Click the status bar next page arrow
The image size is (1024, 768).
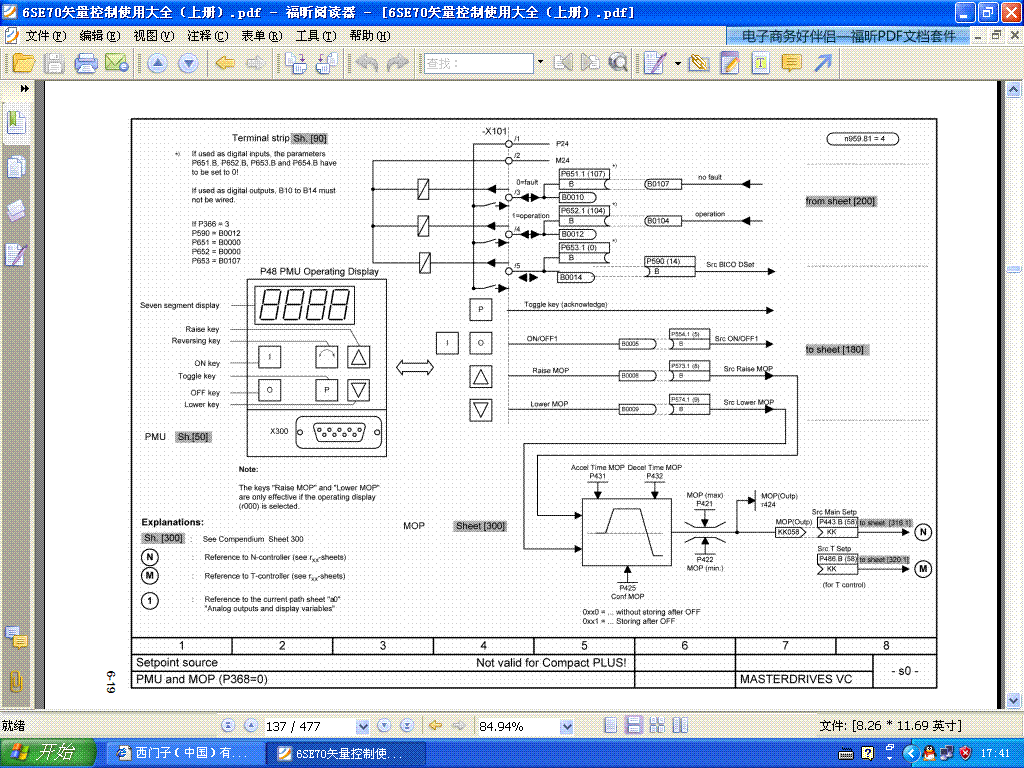(384, 726)
